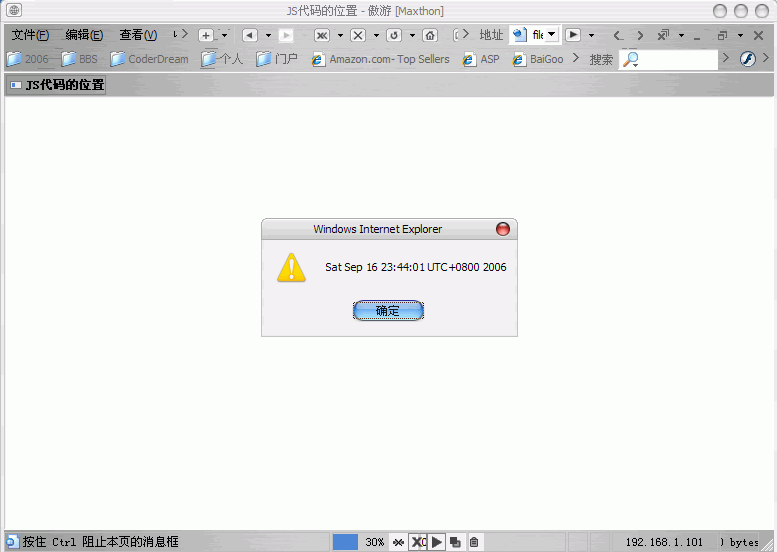Screen dimensions: 777x552
Task: Open the CoderDream favorites folder
Action: point(149,59)
